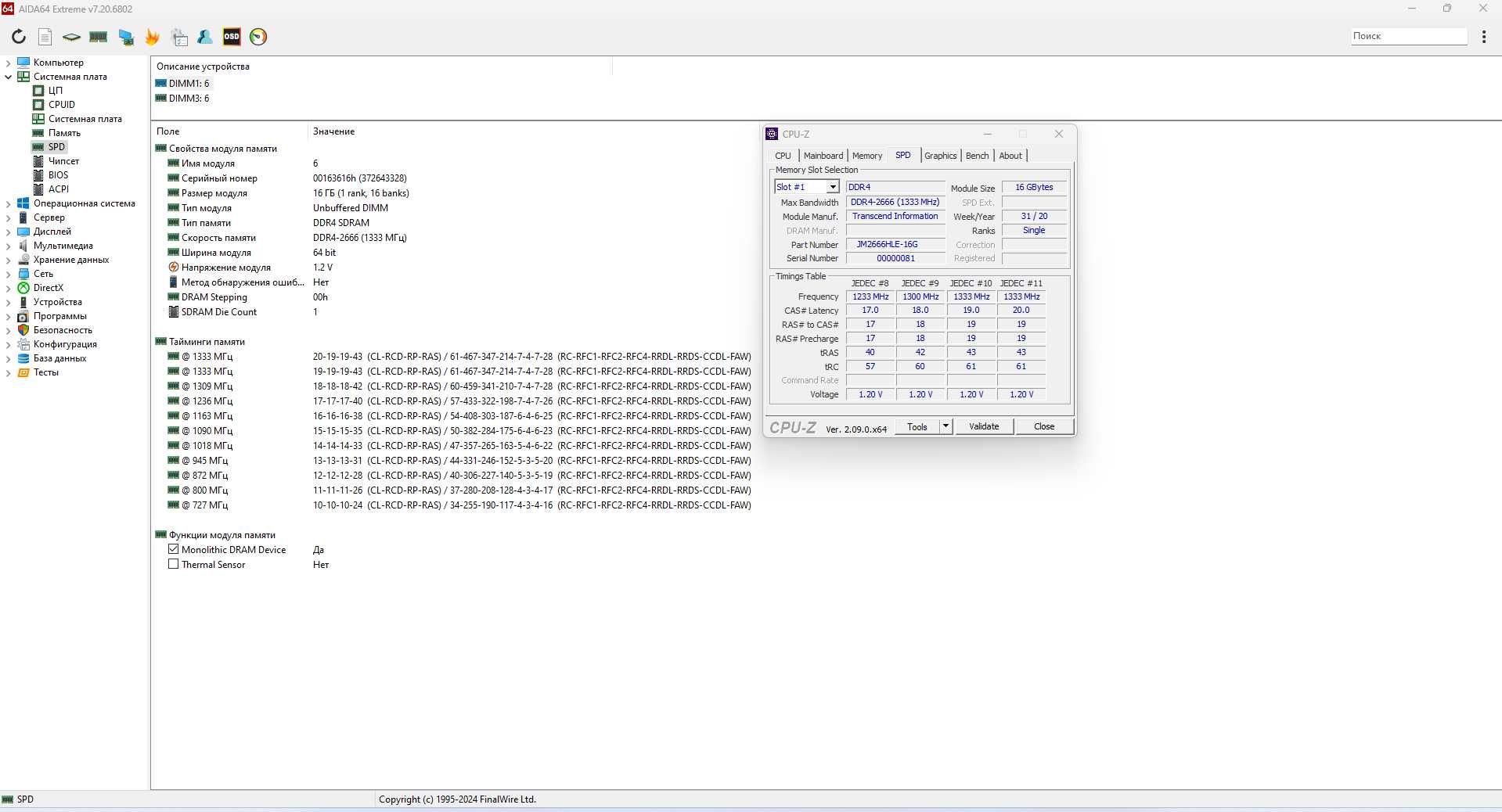
Task: Open the monitor diagnostics toolbar icon
Action: click(126, 37)
